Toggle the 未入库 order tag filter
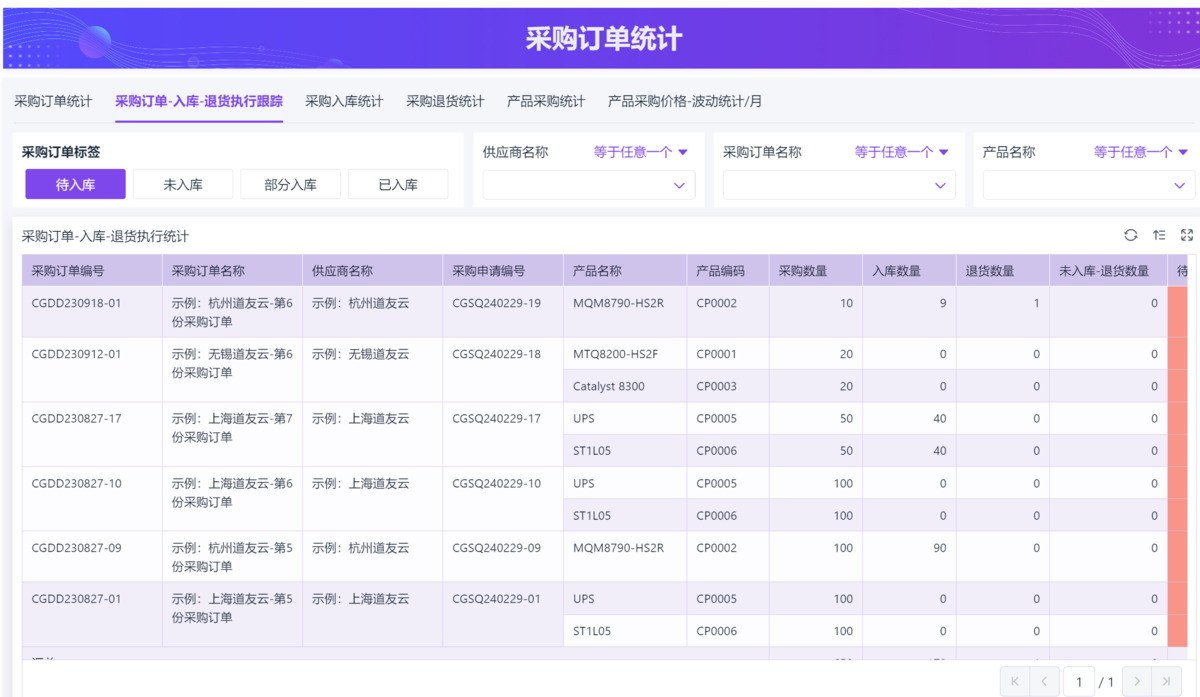This screenshot has height=697, width=1200. [183, 184]
